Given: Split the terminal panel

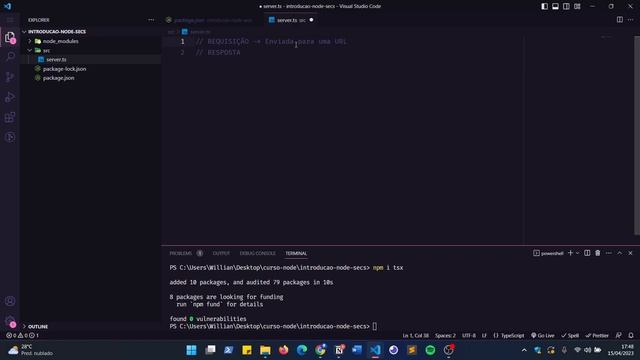Looking at the screenshot, I should 587,253.
